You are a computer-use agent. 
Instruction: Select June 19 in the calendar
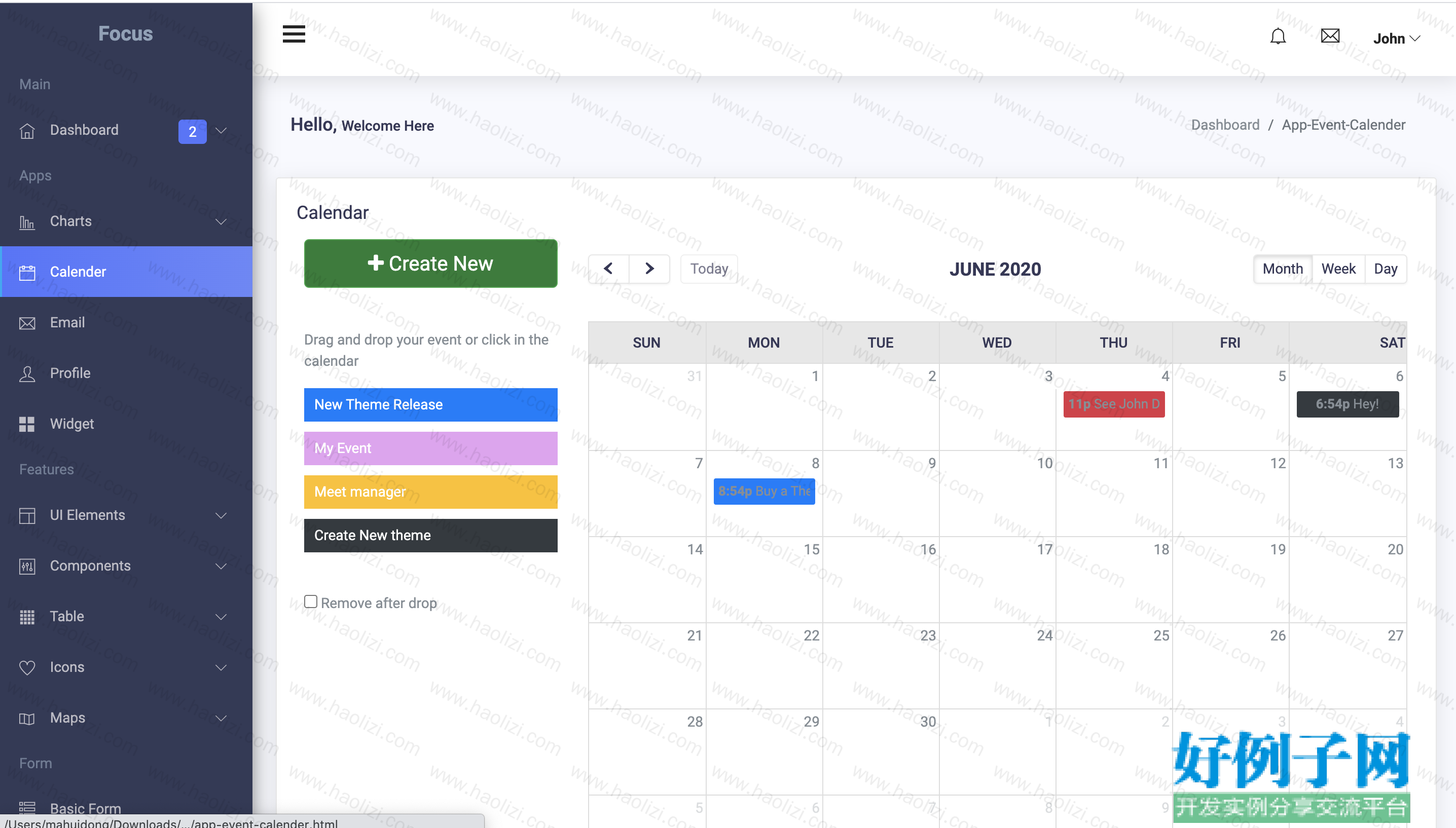click(1231, 580)
